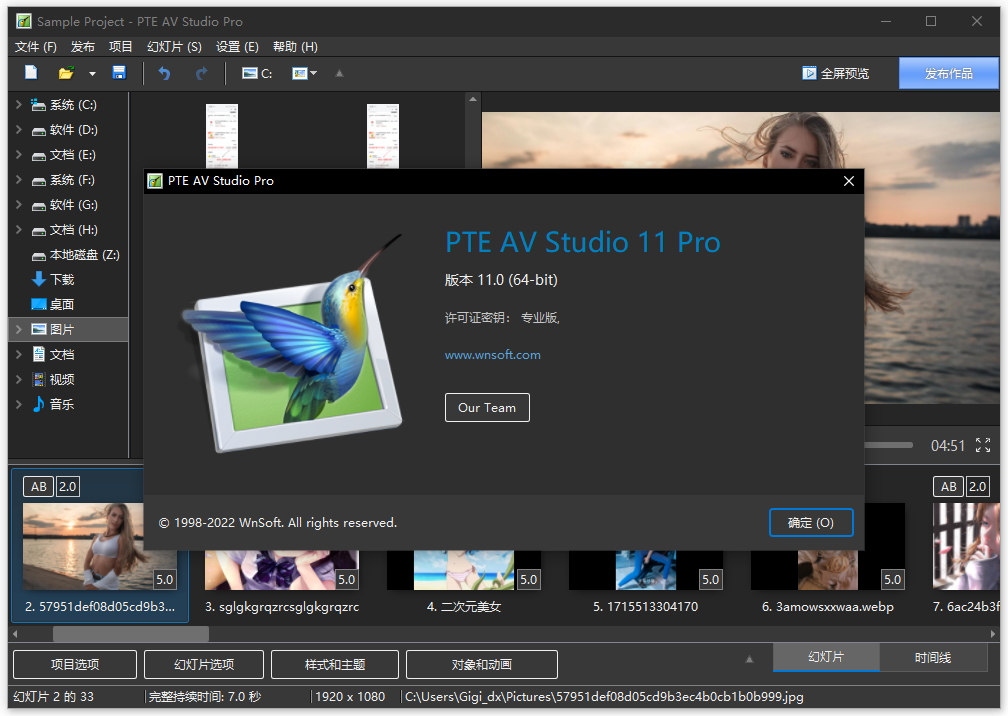Click the Our Team button
1008x716 pixels.
pyautogui.click(x=487, y=407)
